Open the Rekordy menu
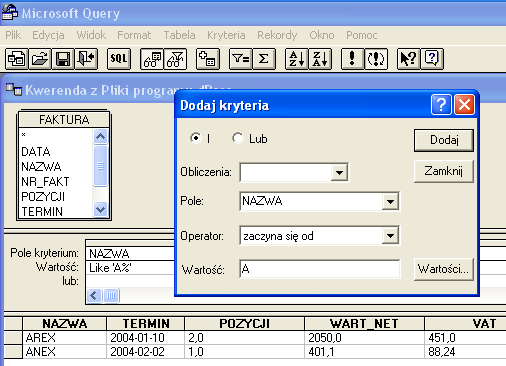Screen dimensions: 506x366 point(277,35)
